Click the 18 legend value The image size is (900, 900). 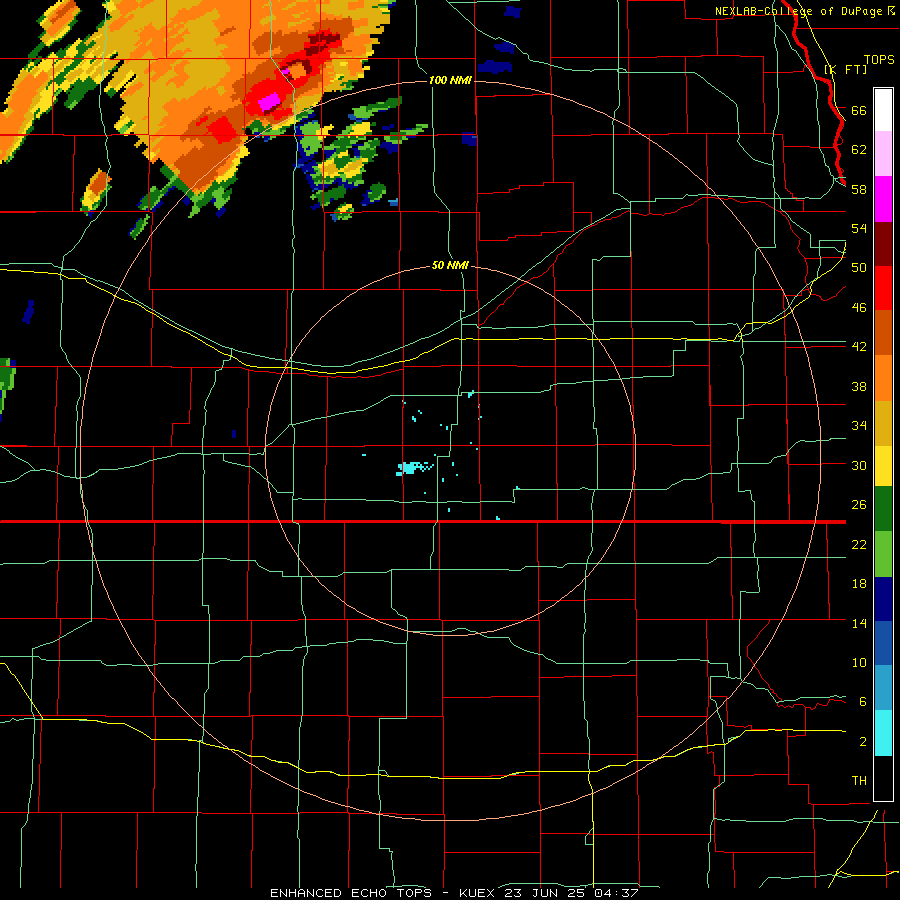[x=859, y=584]
